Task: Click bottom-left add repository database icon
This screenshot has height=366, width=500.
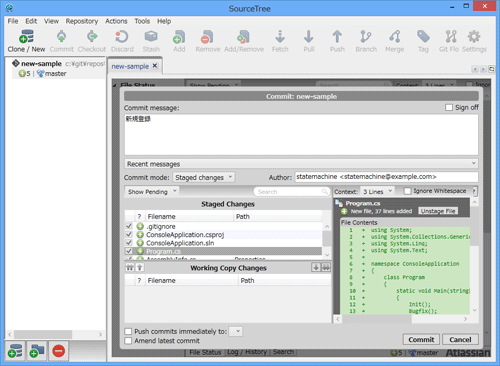Action: click(15, 351)
